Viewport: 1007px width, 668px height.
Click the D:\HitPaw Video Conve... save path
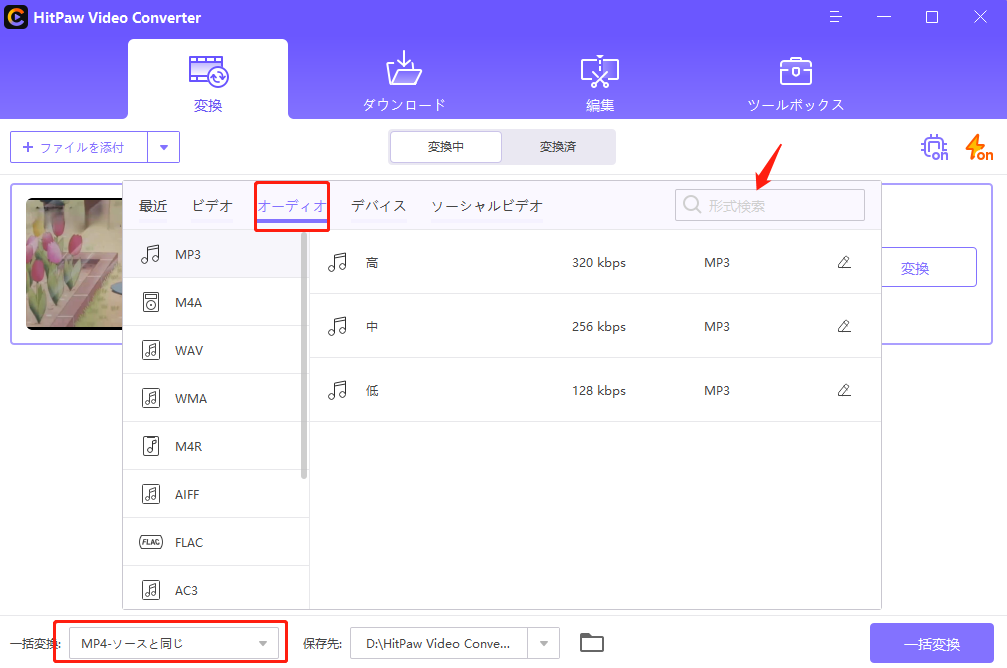pos(439,643)
